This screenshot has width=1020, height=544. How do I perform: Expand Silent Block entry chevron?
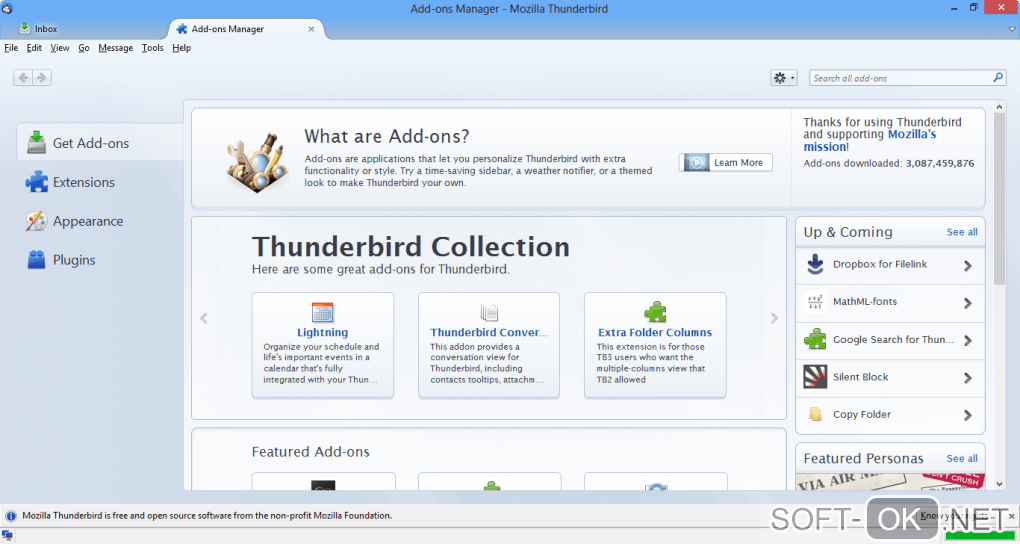[968, 378]
